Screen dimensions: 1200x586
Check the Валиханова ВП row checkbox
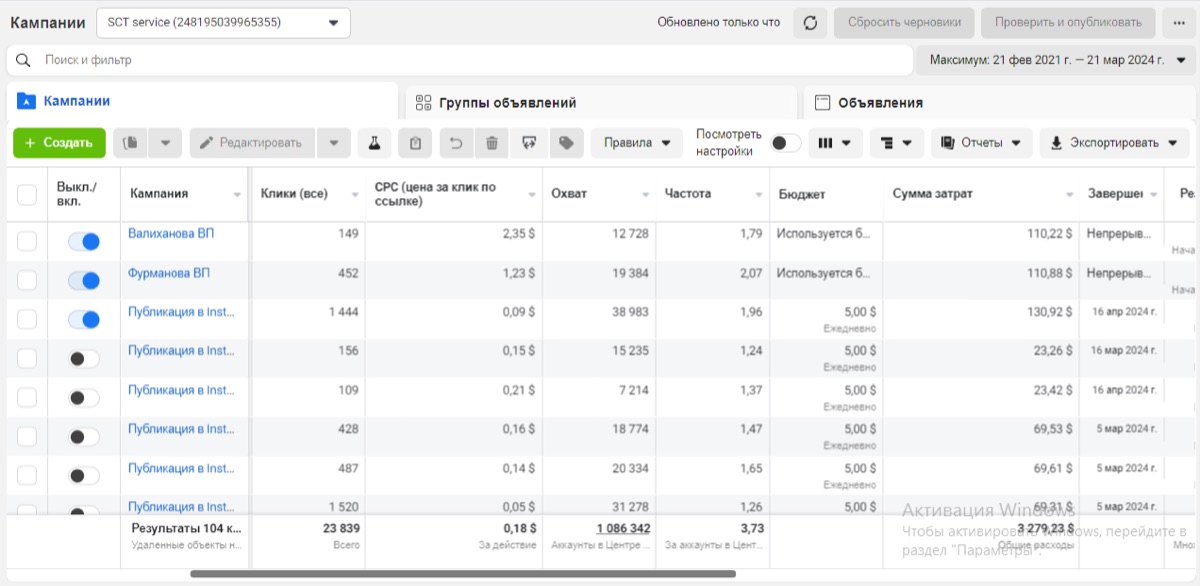(27, 241)
